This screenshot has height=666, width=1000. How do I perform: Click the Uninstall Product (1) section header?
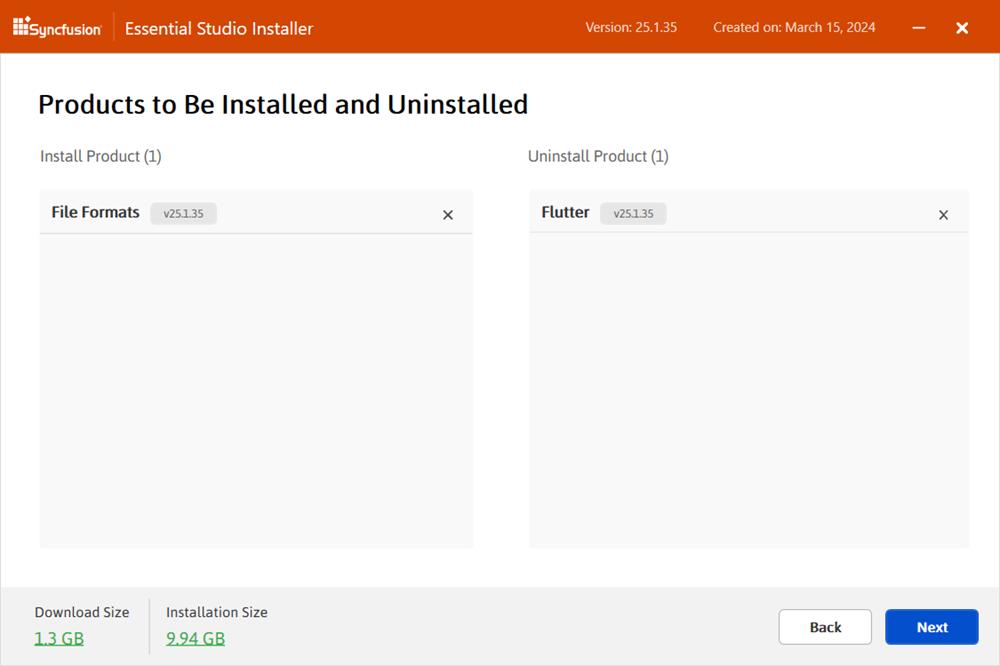click(598, 156)
